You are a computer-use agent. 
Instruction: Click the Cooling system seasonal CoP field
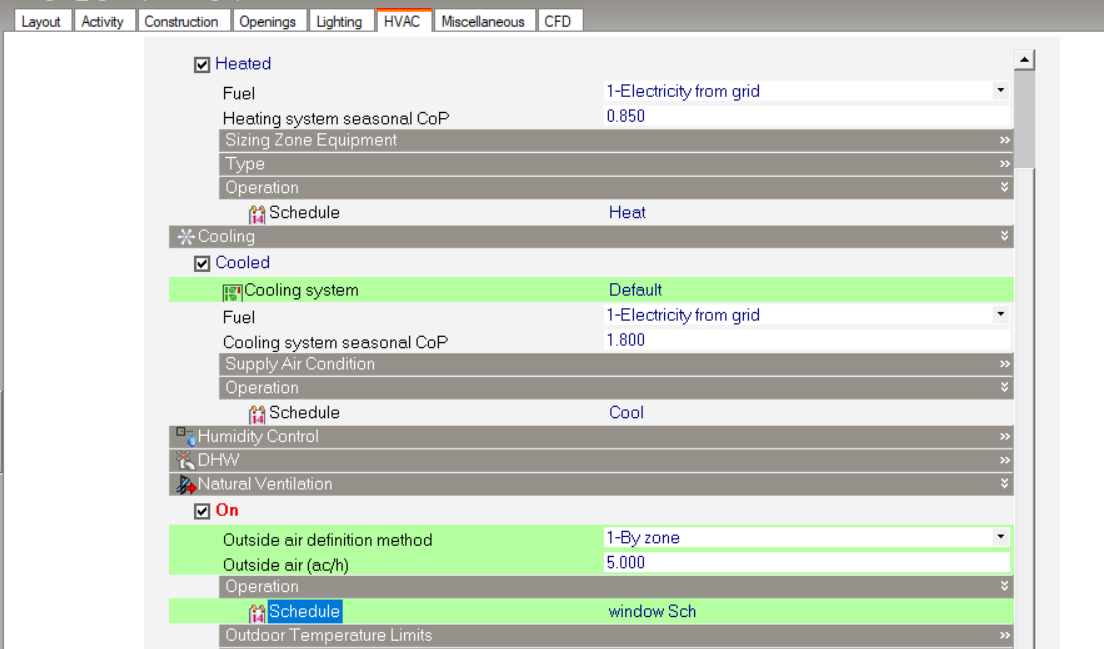807,340
